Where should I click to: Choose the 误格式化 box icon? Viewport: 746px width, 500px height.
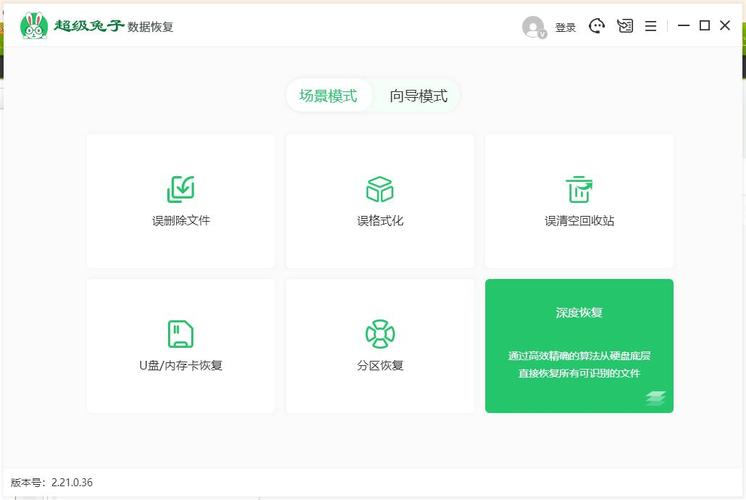coord(380,188)
